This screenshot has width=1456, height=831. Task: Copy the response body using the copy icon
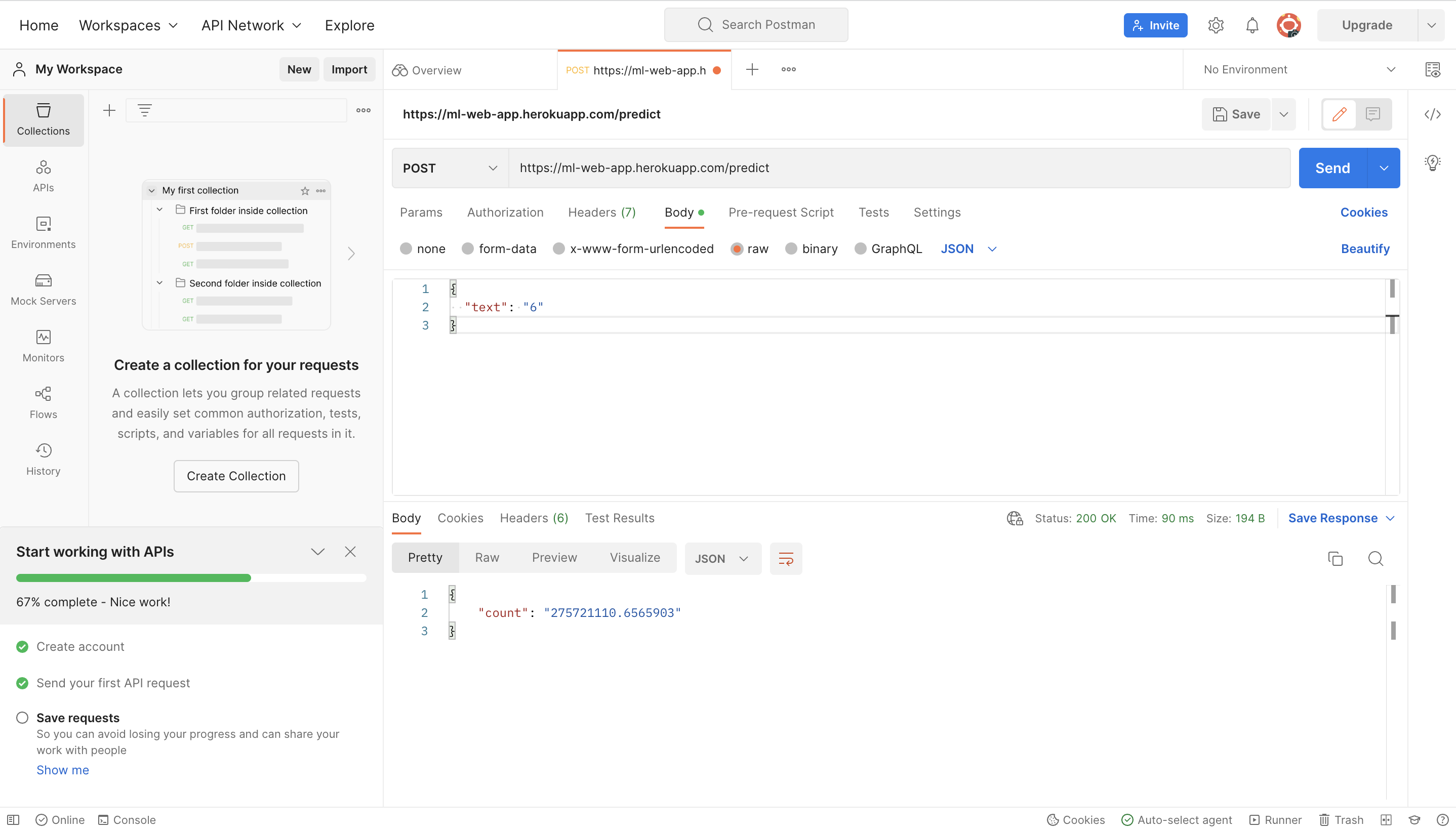pyautogui.click(x=1335, y=559)
